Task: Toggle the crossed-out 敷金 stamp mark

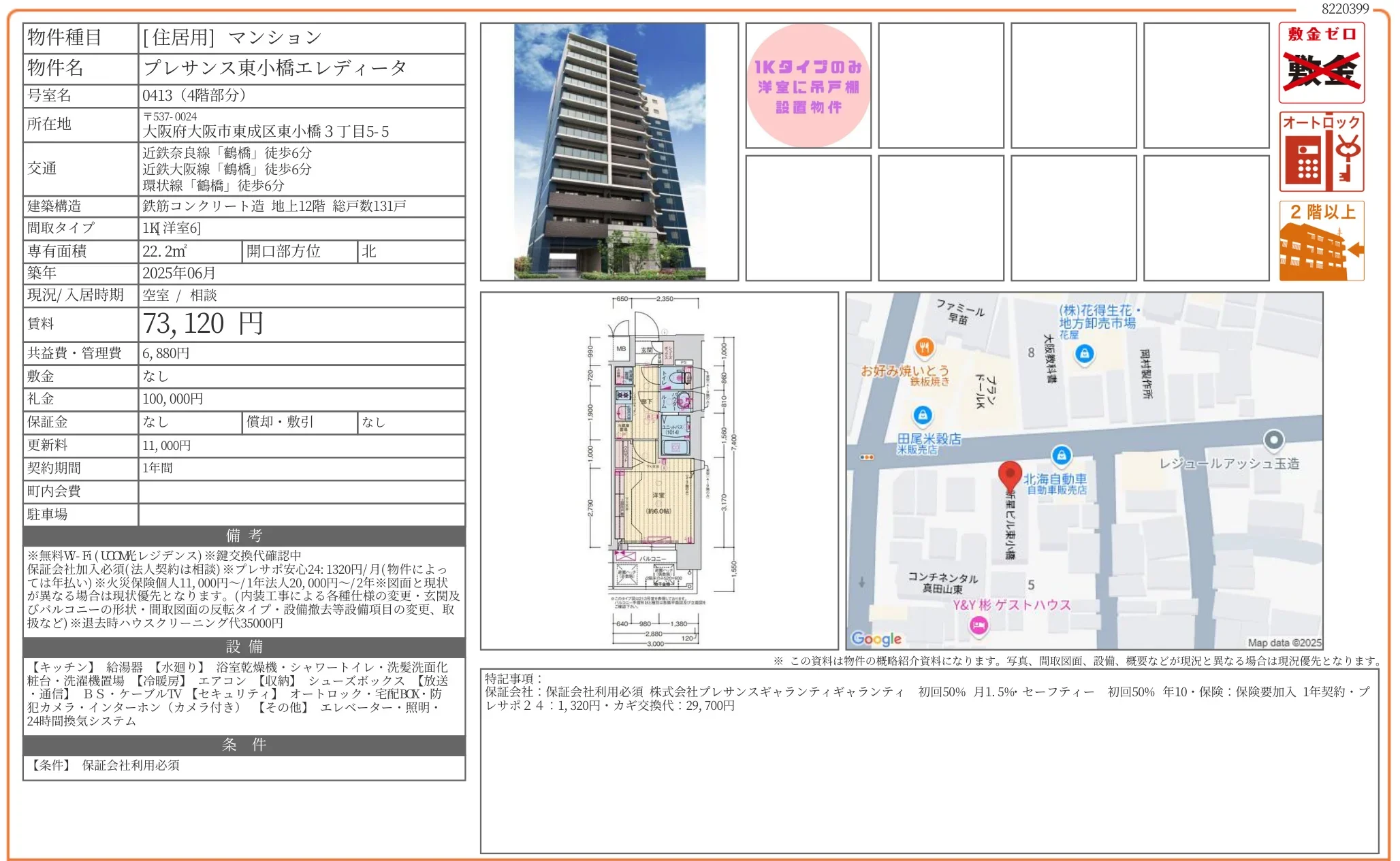Action: pos(1320,71)
